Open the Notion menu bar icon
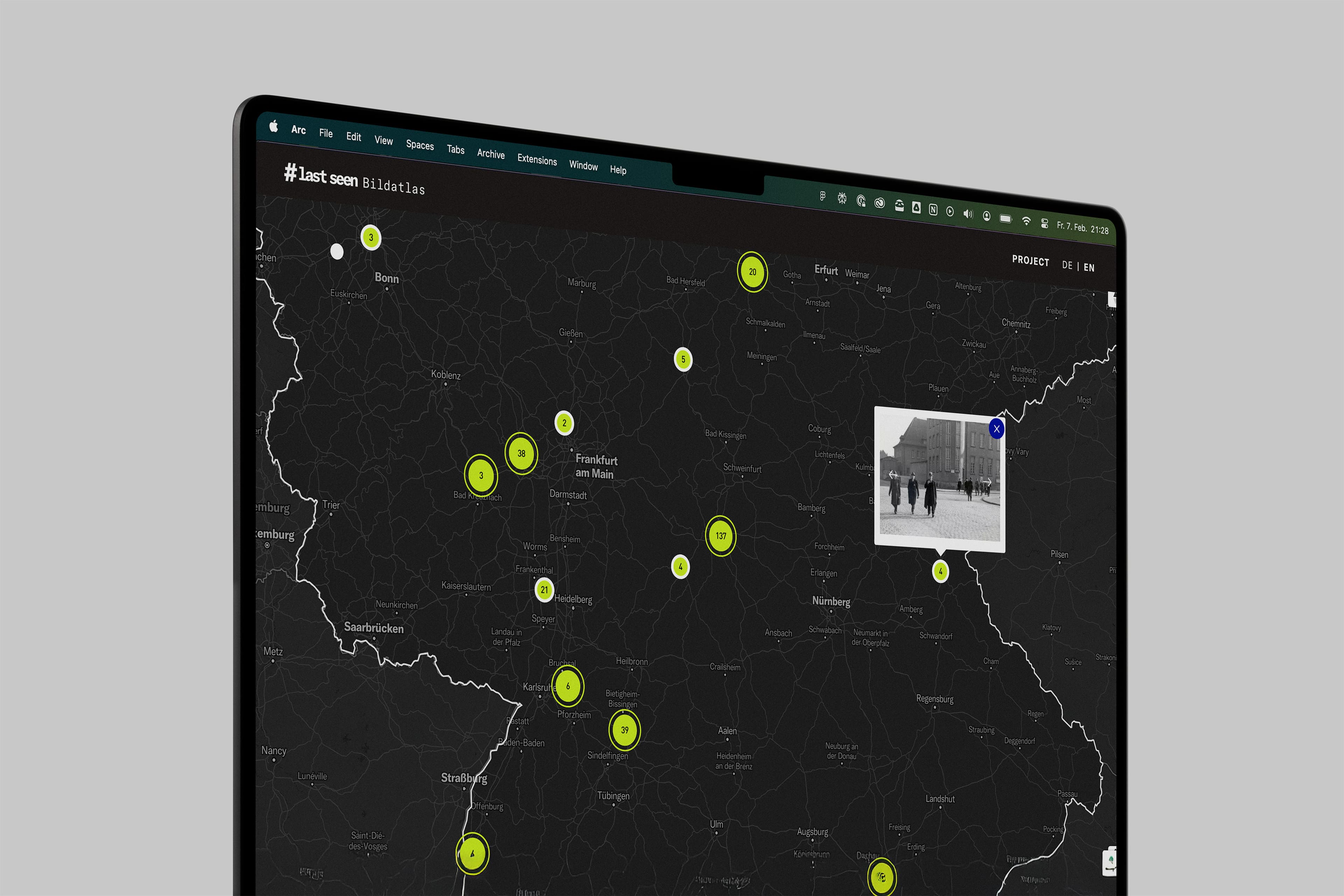This screenshot has height=896, width=1344. (933, 210)
